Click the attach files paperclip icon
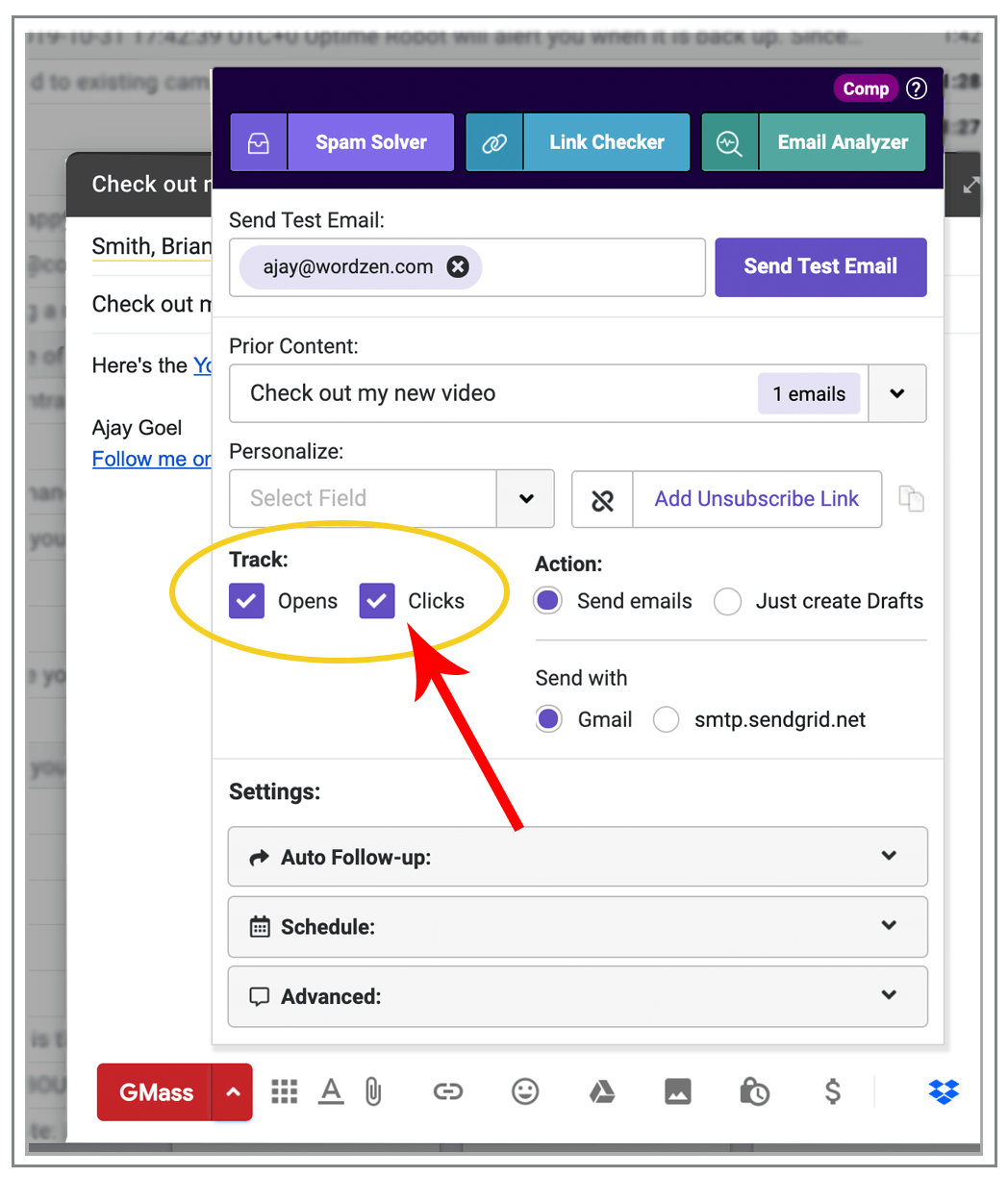The image size is (1008, 1177). coord(373,1091)
